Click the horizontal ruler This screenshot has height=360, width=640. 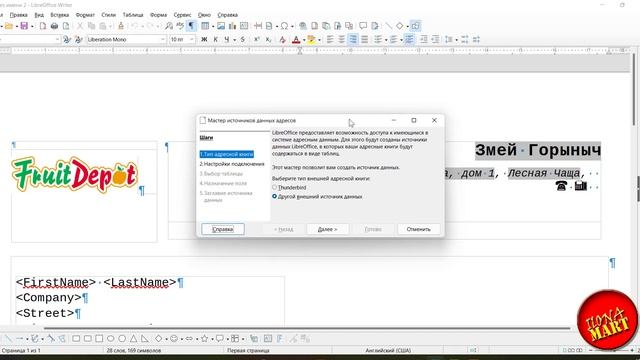pos(314,51)
